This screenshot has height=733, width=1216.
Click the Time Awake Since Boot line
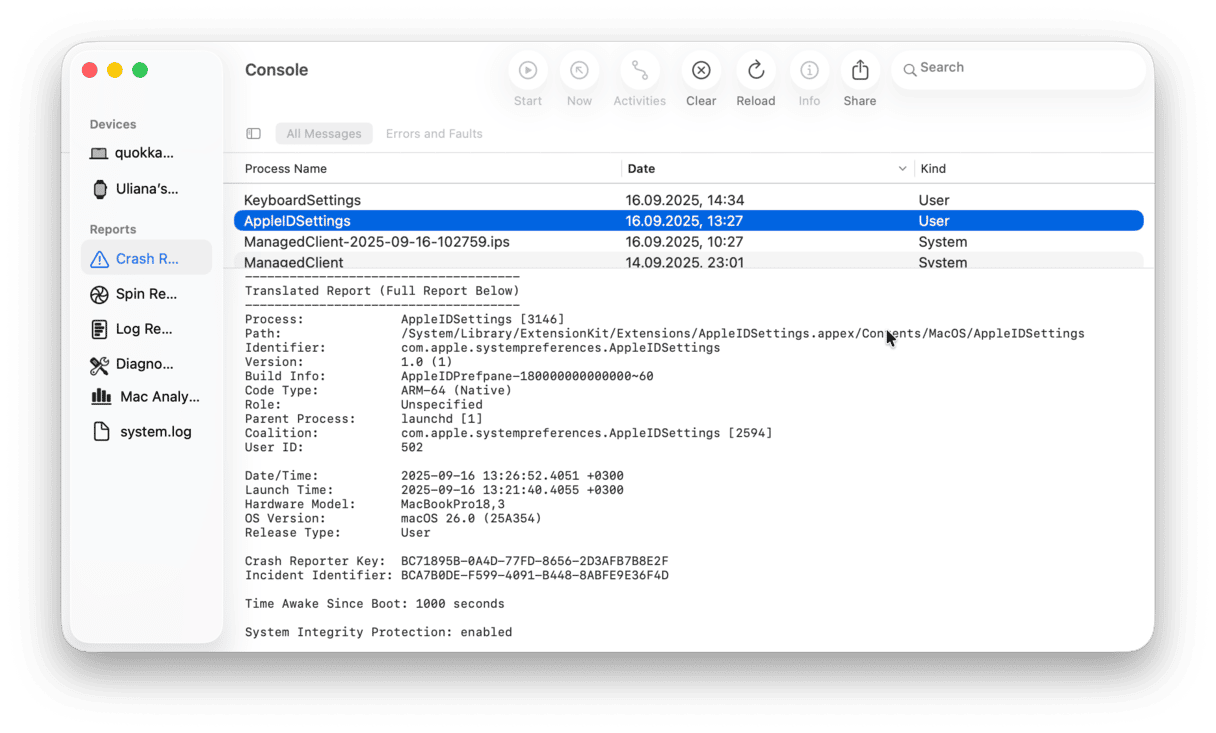pyautogui.click(x=375, y=604)
